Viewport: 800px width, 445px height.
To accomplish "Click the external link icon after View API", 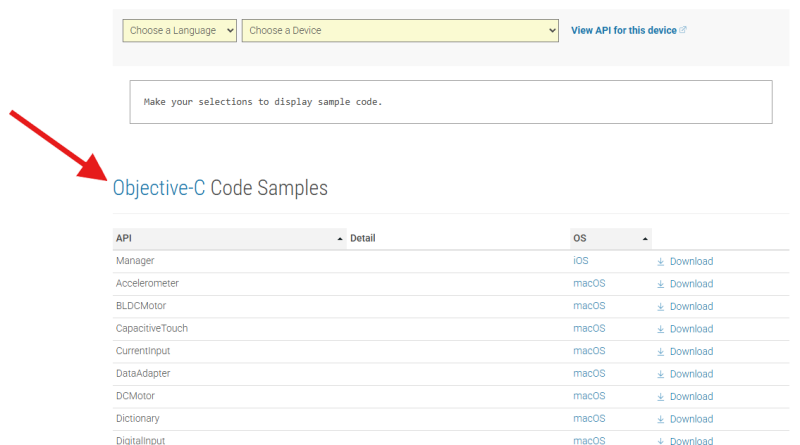I will [x=683, y=30].
